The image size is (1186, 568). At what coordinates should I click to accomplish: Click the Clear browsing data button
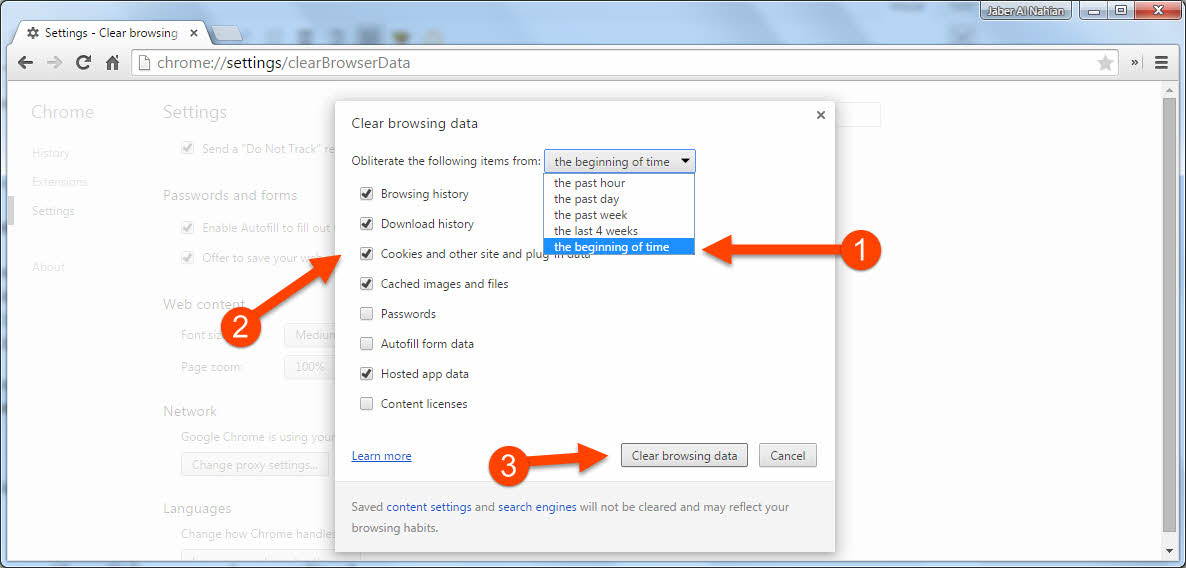click(x=685, y=455)
